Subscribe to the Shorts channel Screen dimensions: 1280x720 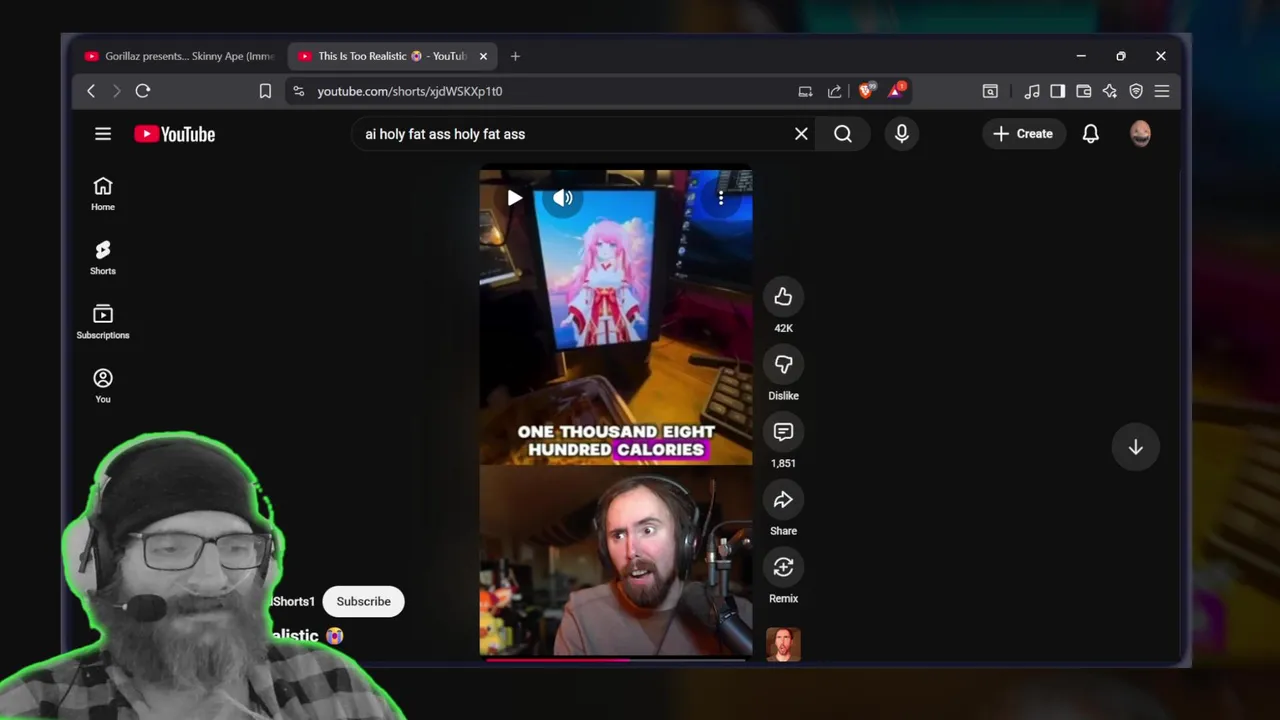click(x=363, y=601)
